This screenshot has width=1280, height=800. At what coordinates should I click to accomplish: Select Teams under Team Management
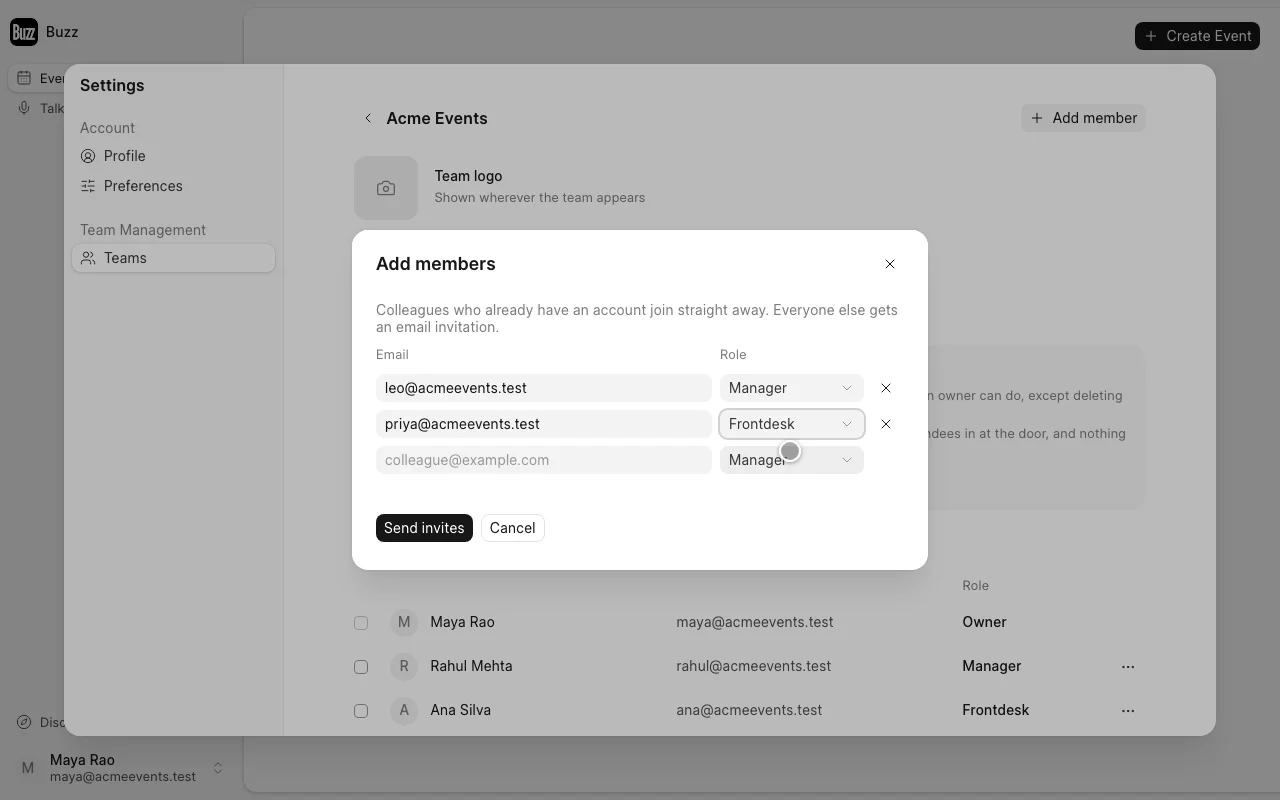[173, 258]
